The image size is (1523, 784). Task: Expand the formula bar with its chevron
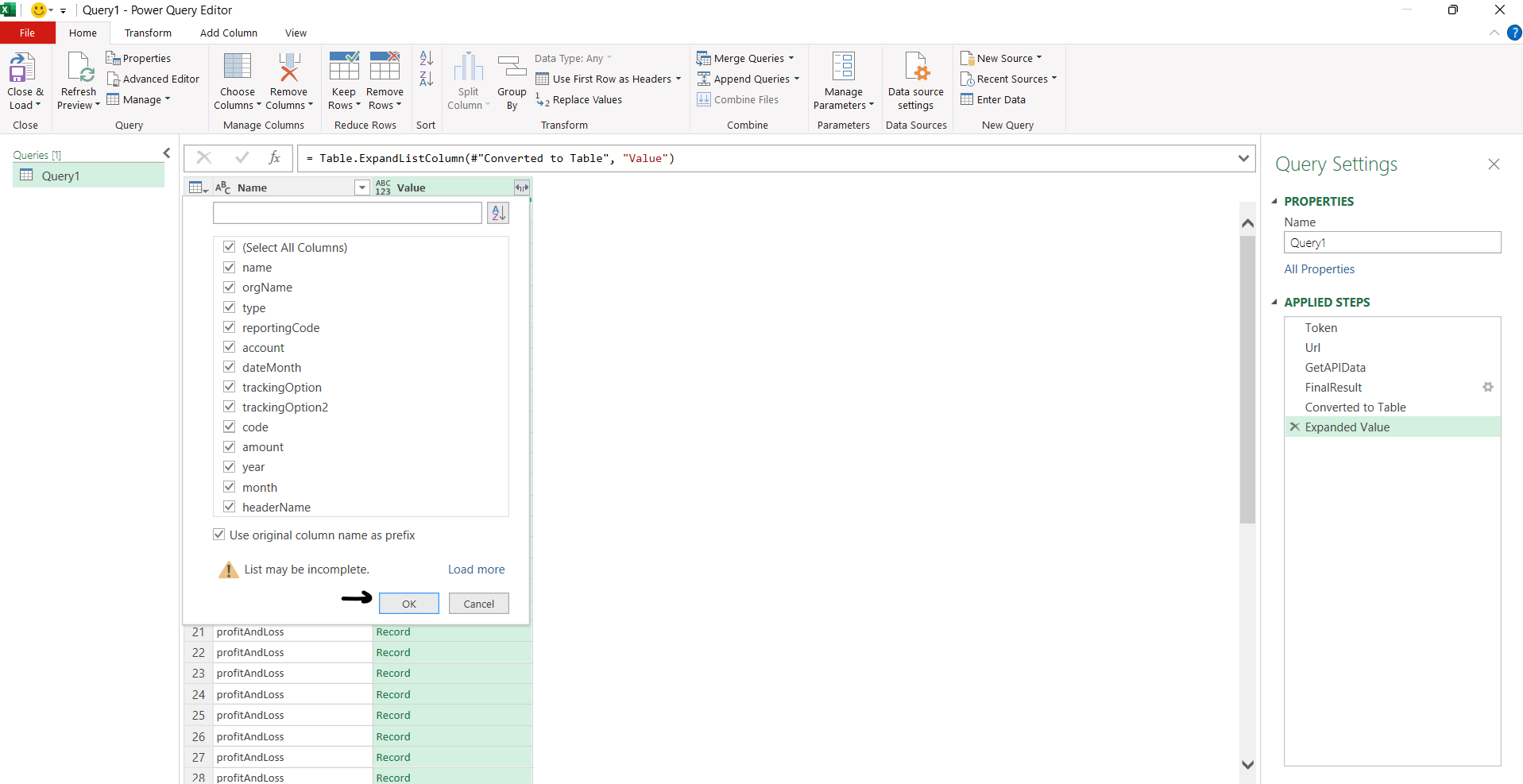coord(1243,158)
